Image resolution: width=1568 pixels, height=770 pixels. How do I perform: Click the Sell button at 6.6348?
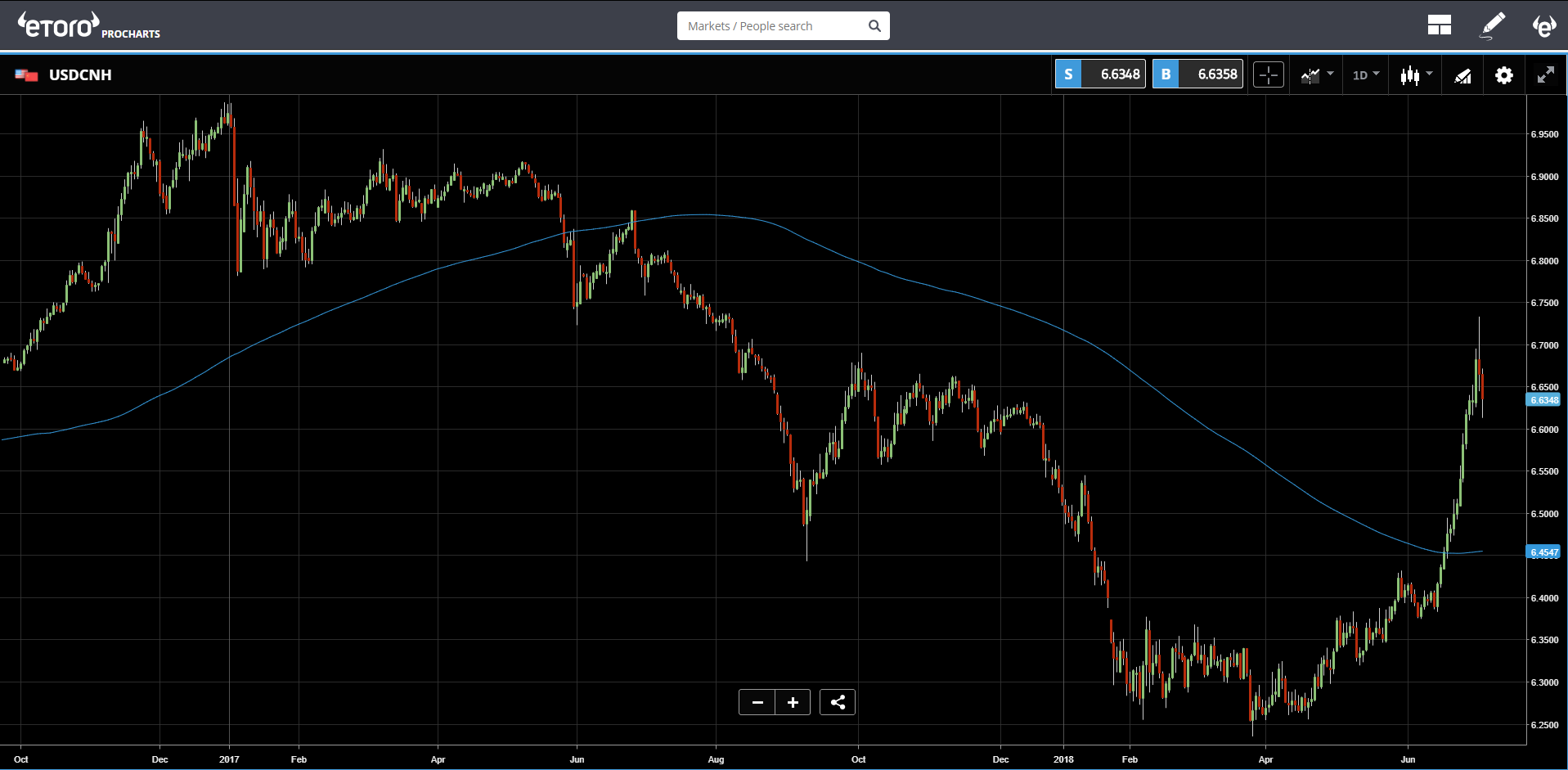click(1100, 74)
